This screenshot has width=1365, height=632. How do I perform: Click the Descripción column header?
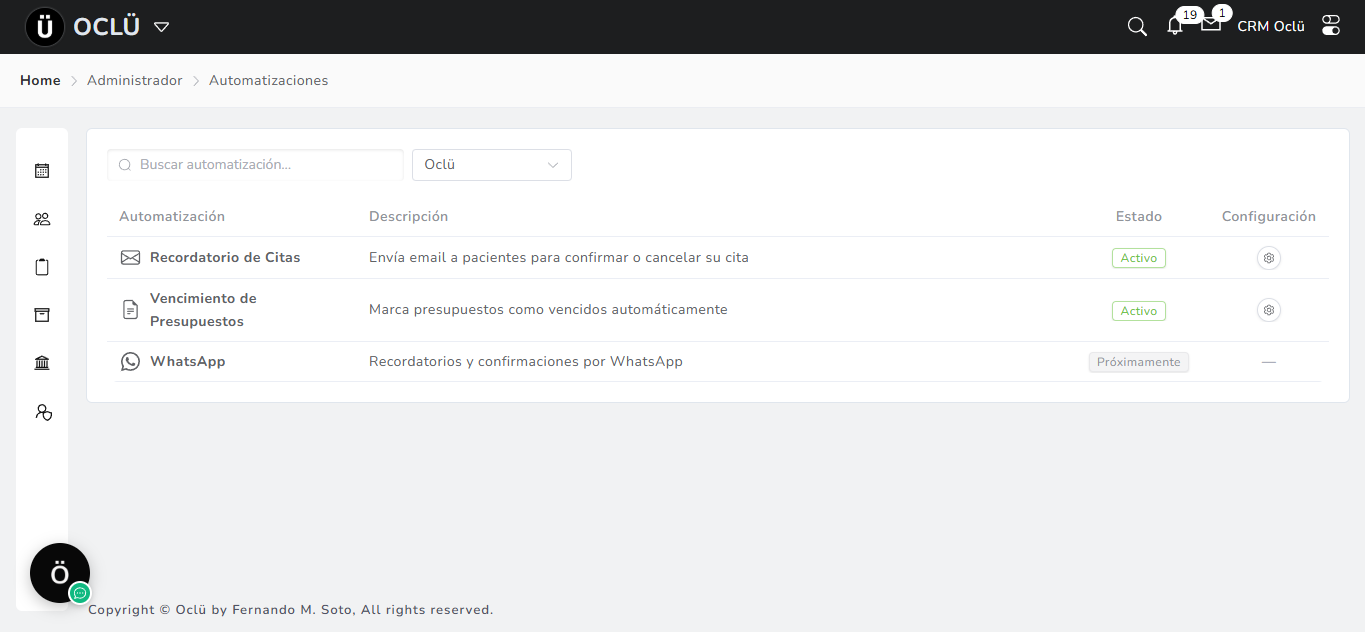pos(408,217)
